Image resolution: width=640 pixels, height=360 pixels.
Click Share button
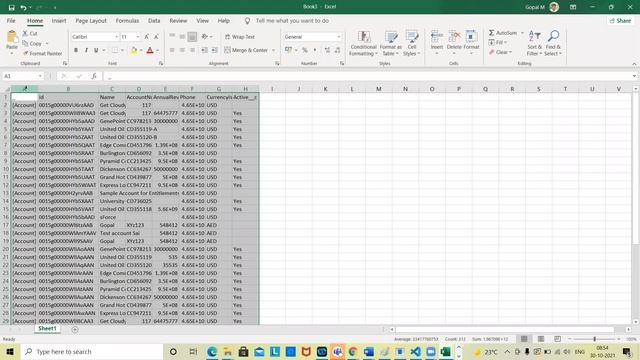[620, 20]
